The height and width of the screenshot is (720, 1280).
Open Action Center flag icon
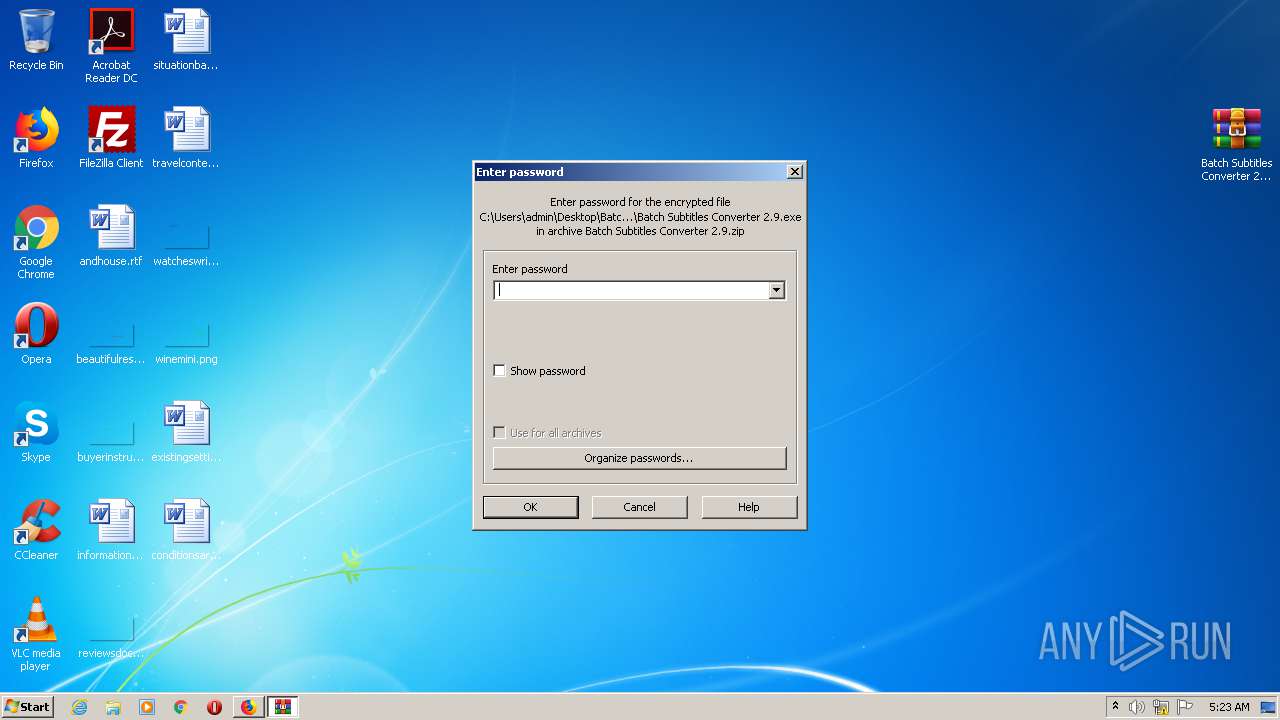1185,707
